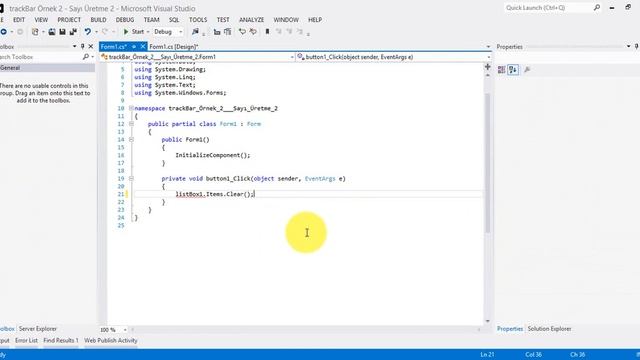Select the Properties bottom tab

(510, 329)
